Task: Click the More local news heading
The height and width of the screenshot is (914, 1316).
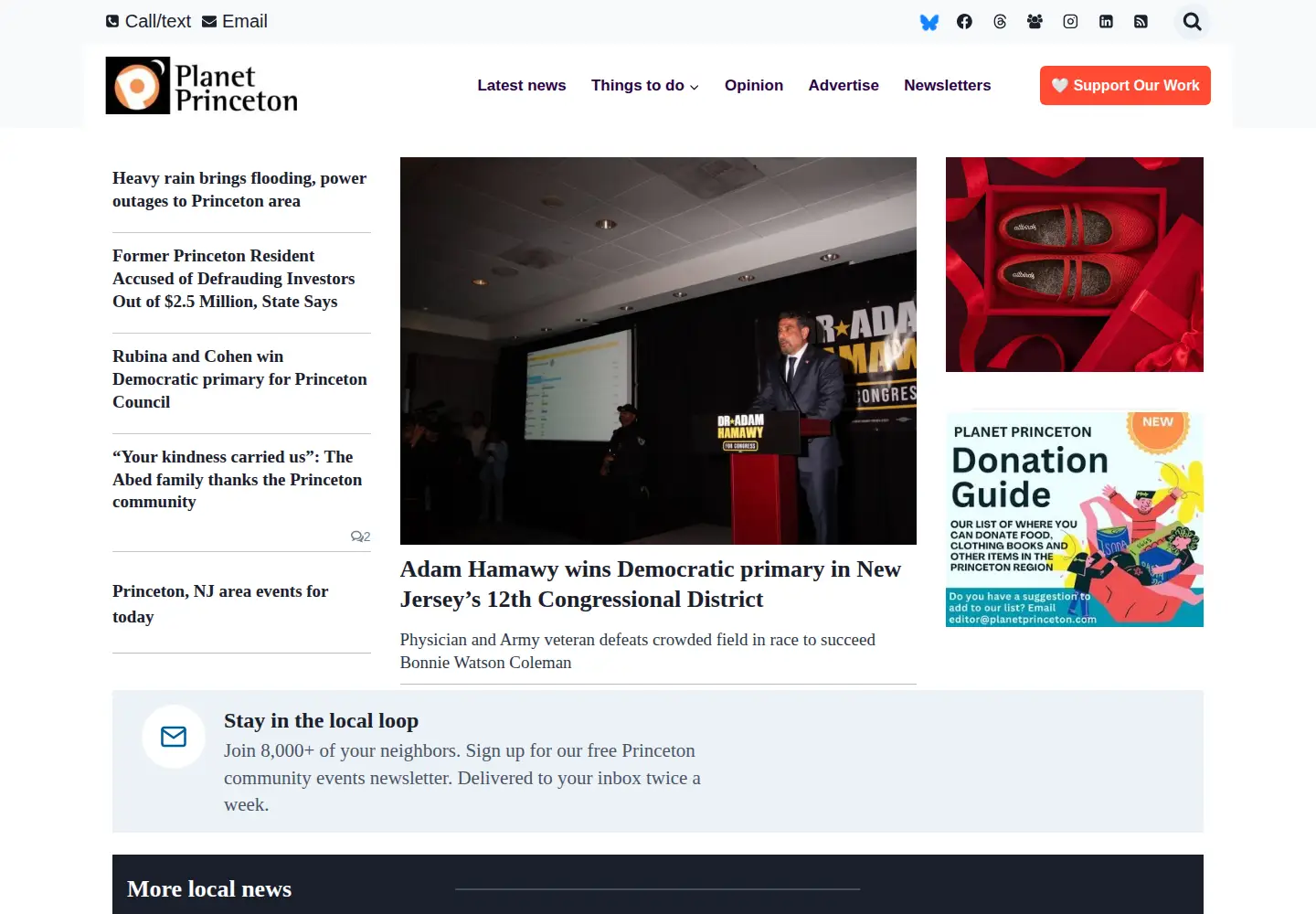Action: (x=209, y=889)
